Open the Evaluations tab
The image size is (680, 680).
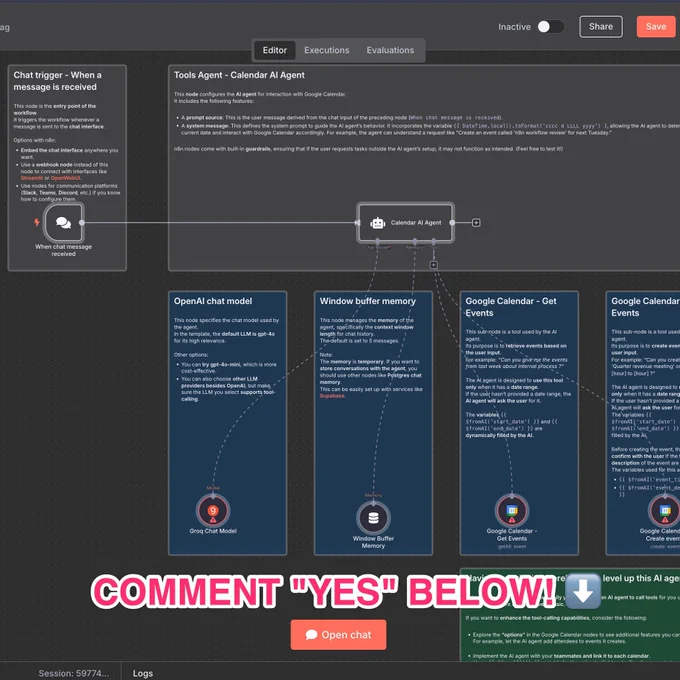[x=390, y=50]
